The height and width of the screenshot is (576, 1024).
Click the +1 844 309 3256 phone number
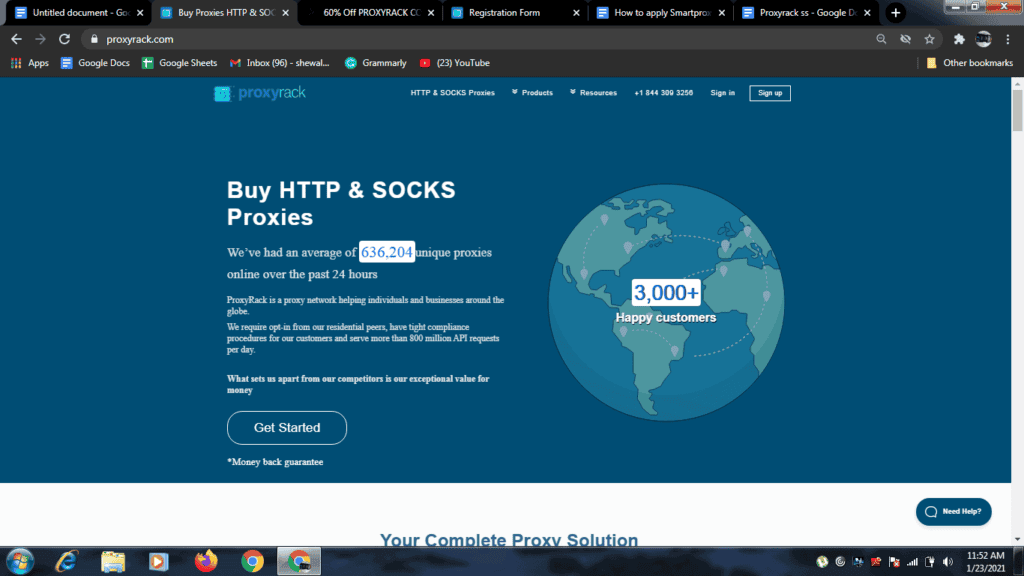[x=664, y=93]
